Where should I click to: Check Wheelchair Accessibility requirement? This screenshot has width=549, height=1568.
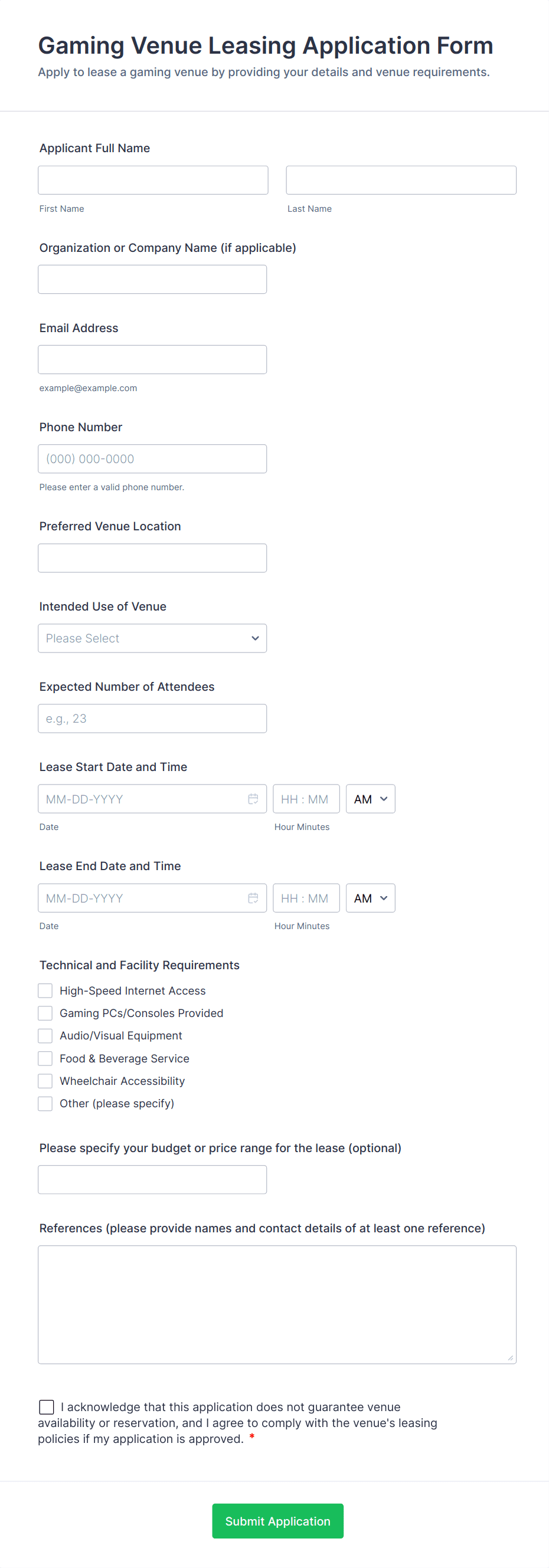pos(45,1081)
